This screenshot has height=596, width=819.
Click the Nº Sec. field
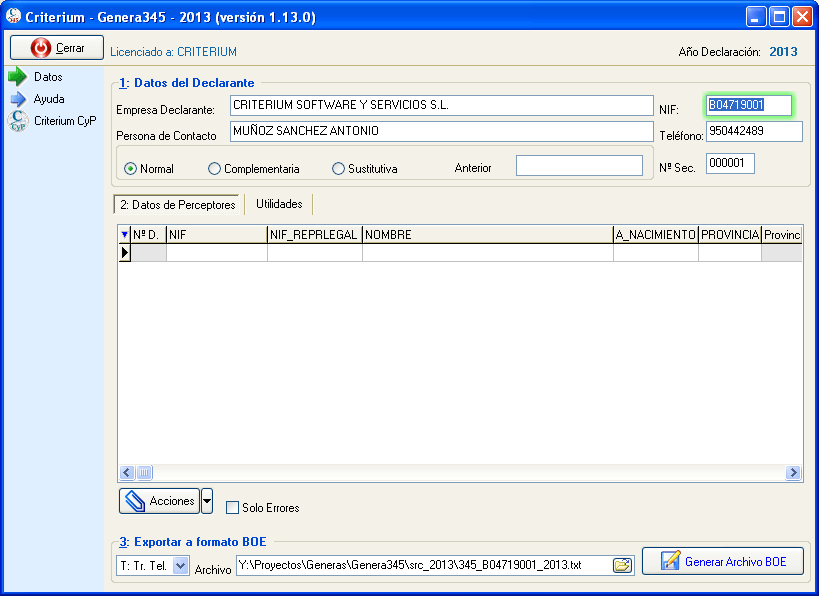click(x=730, y=163)
